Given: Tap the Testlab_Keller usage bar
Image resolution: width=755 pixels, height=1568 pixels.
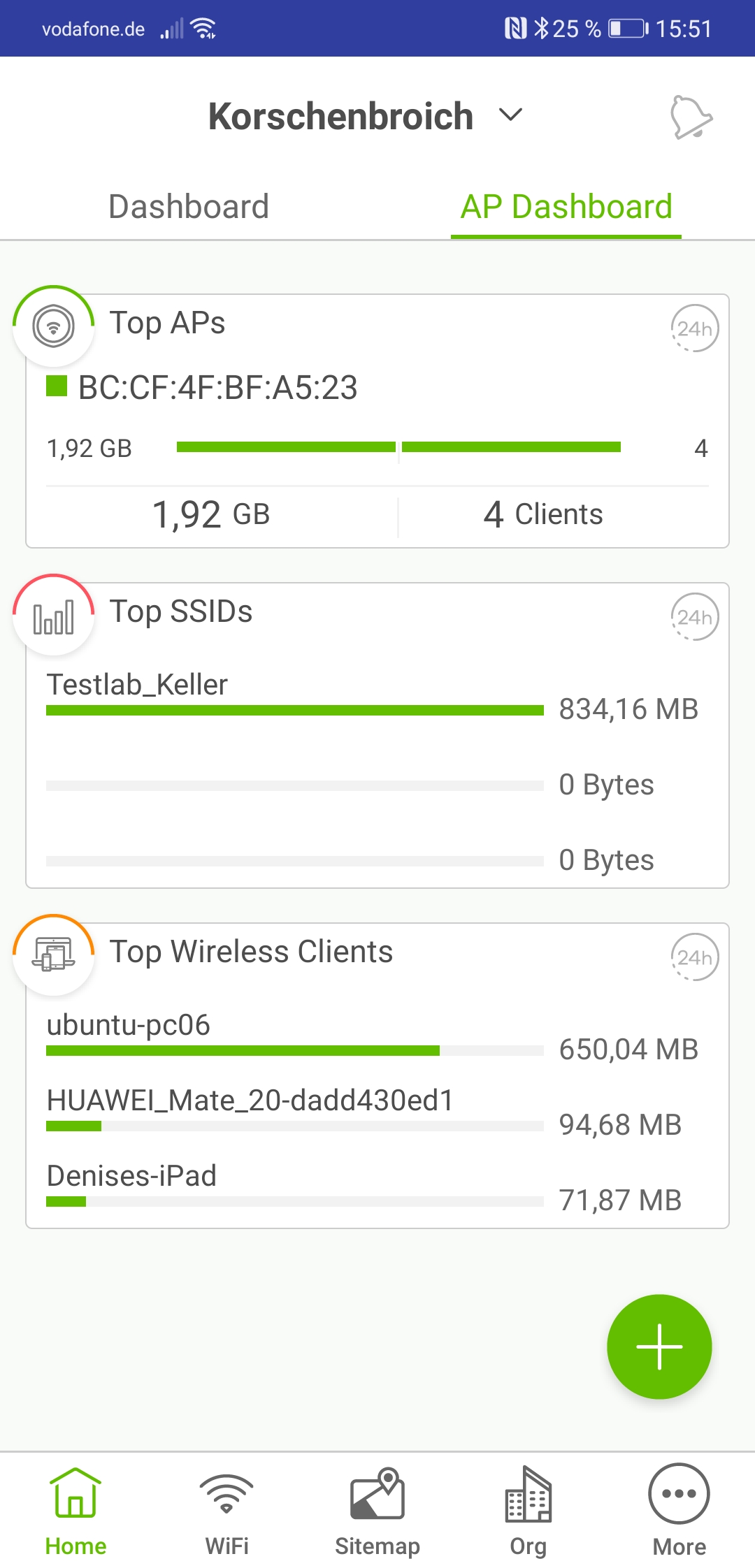Looking at the screenshot, I should point(294,711).
